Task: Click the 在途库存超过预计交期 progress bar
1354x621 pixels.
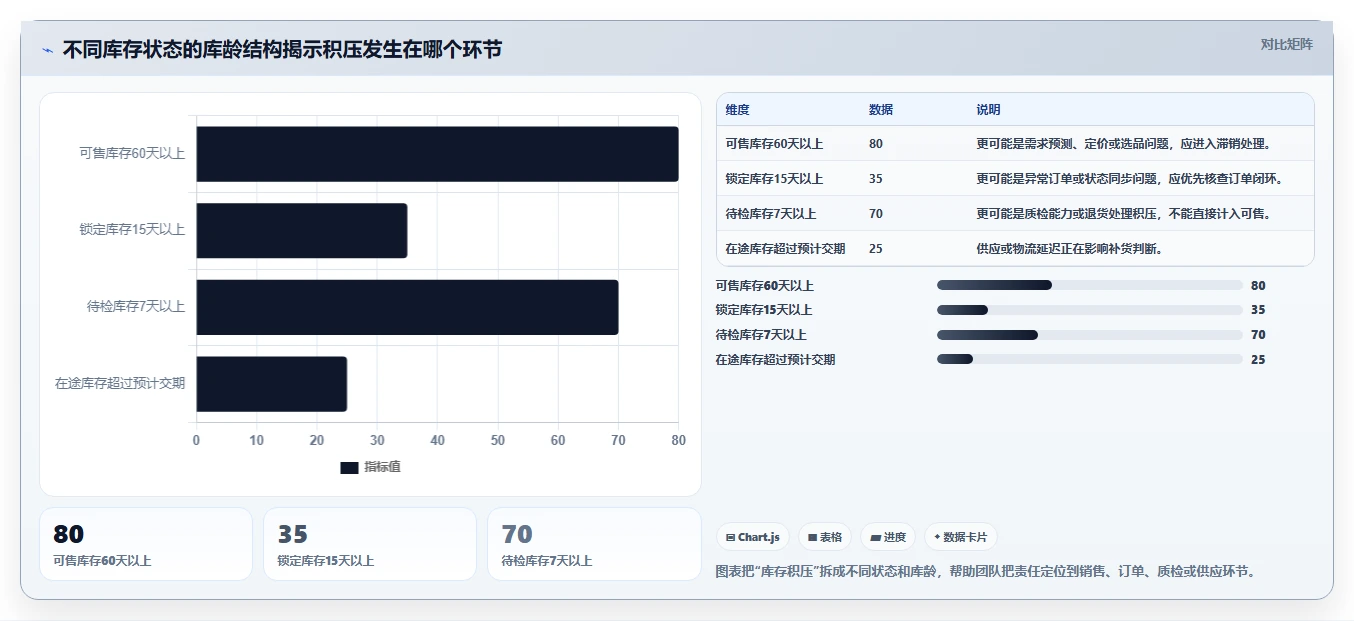Action: tap(1090, 359)
